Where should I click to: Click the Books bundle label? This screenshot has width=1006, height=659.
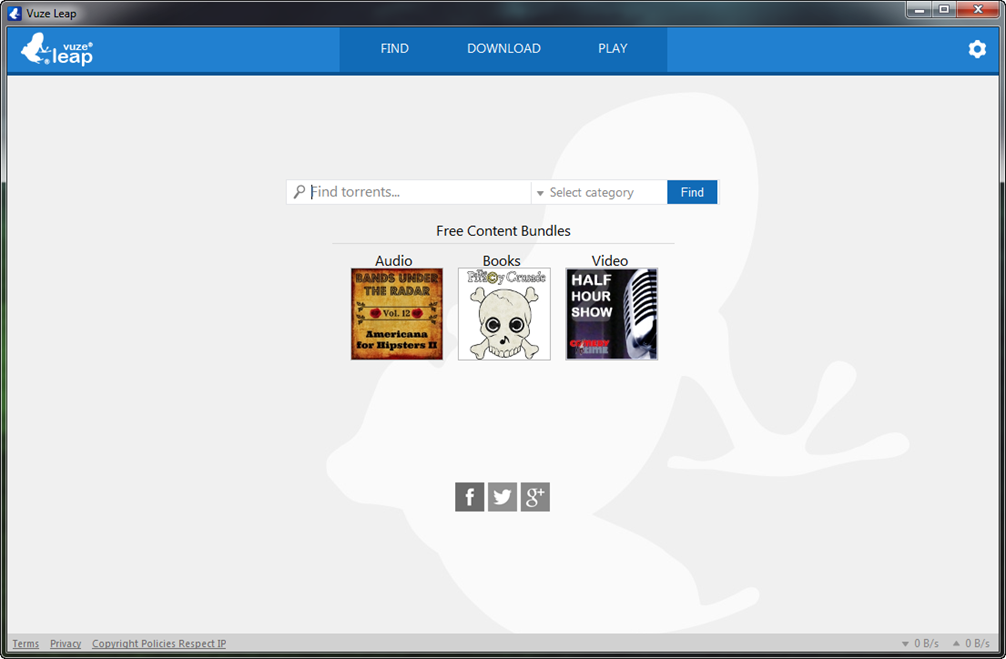click(x=502, y=261)
